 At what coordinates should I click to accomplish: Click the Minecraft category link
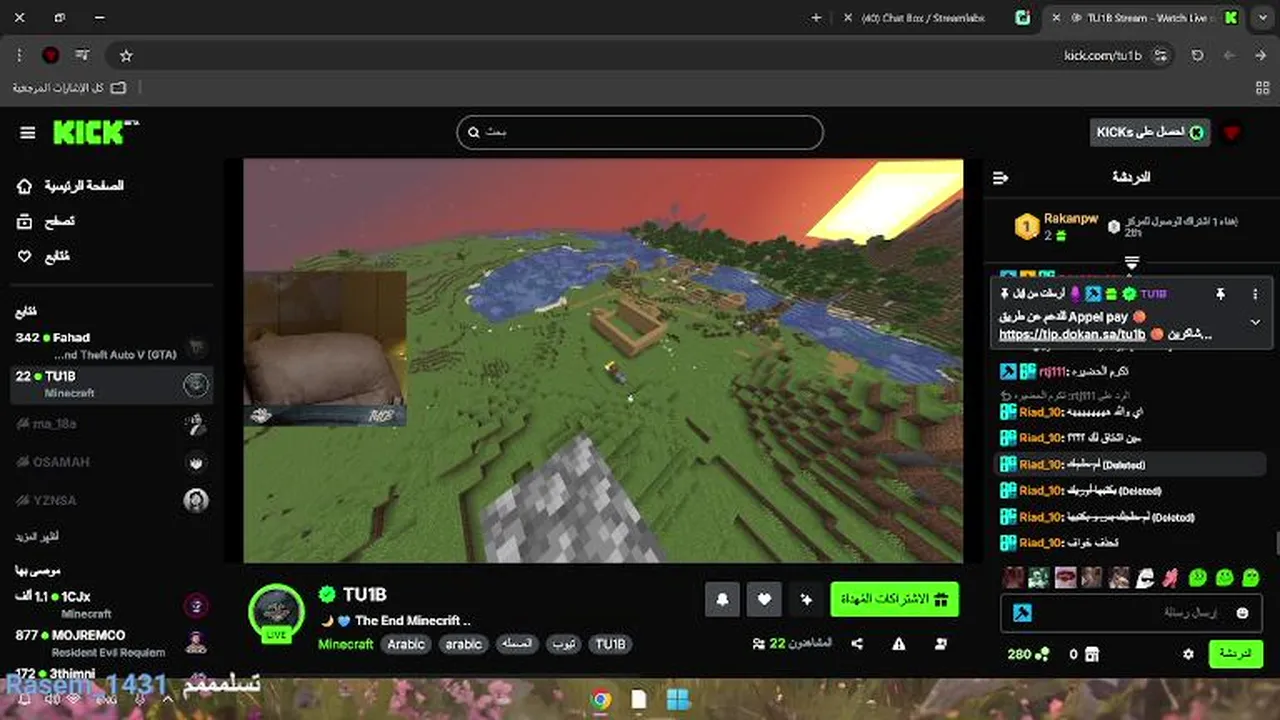345,644
